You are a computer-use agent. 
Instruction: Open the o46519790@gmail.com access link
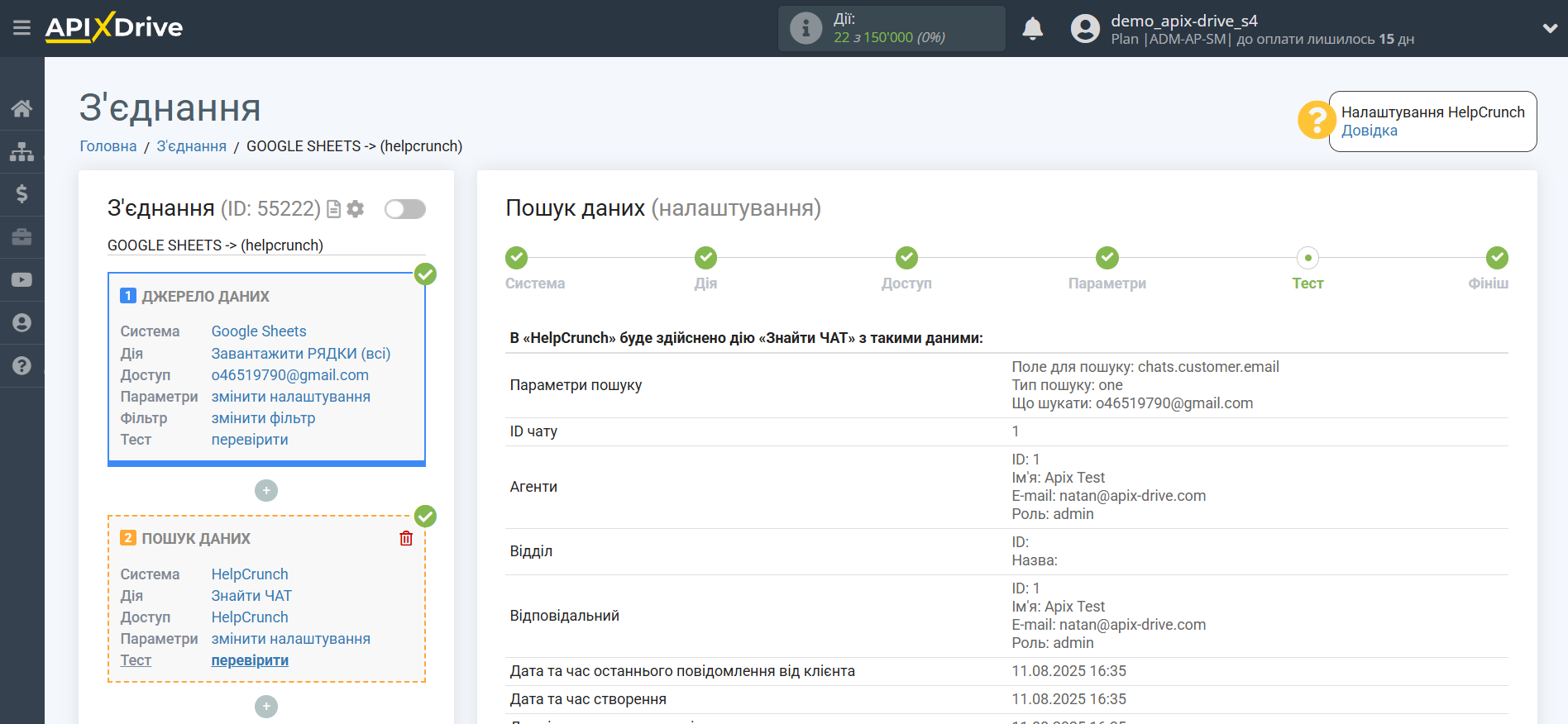(x=290, y=375)
